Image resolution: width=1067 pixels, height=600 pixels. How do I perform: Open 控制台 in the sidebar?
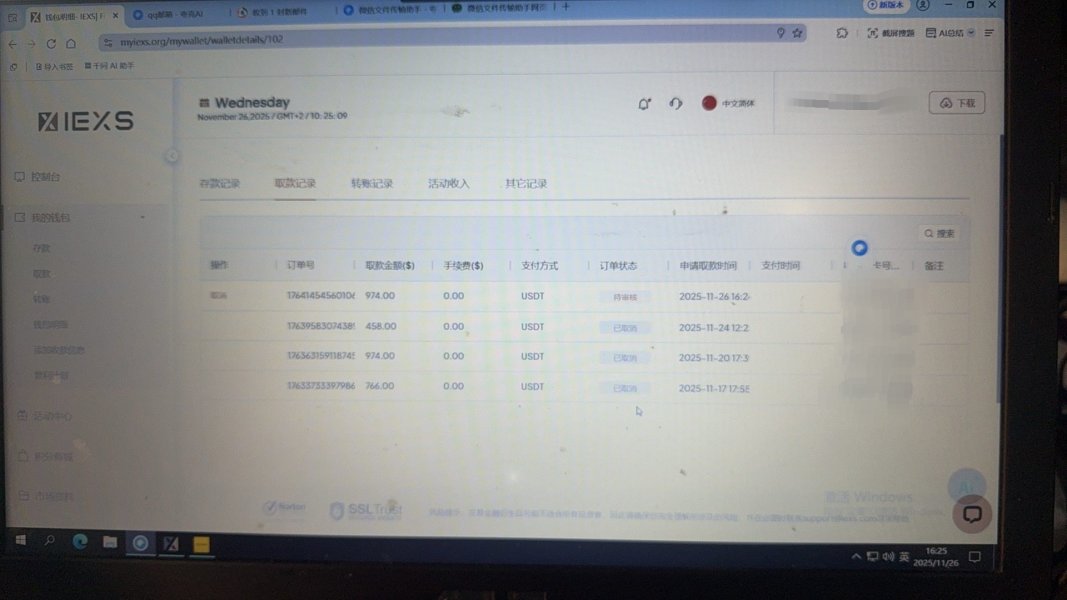(46, 177)
